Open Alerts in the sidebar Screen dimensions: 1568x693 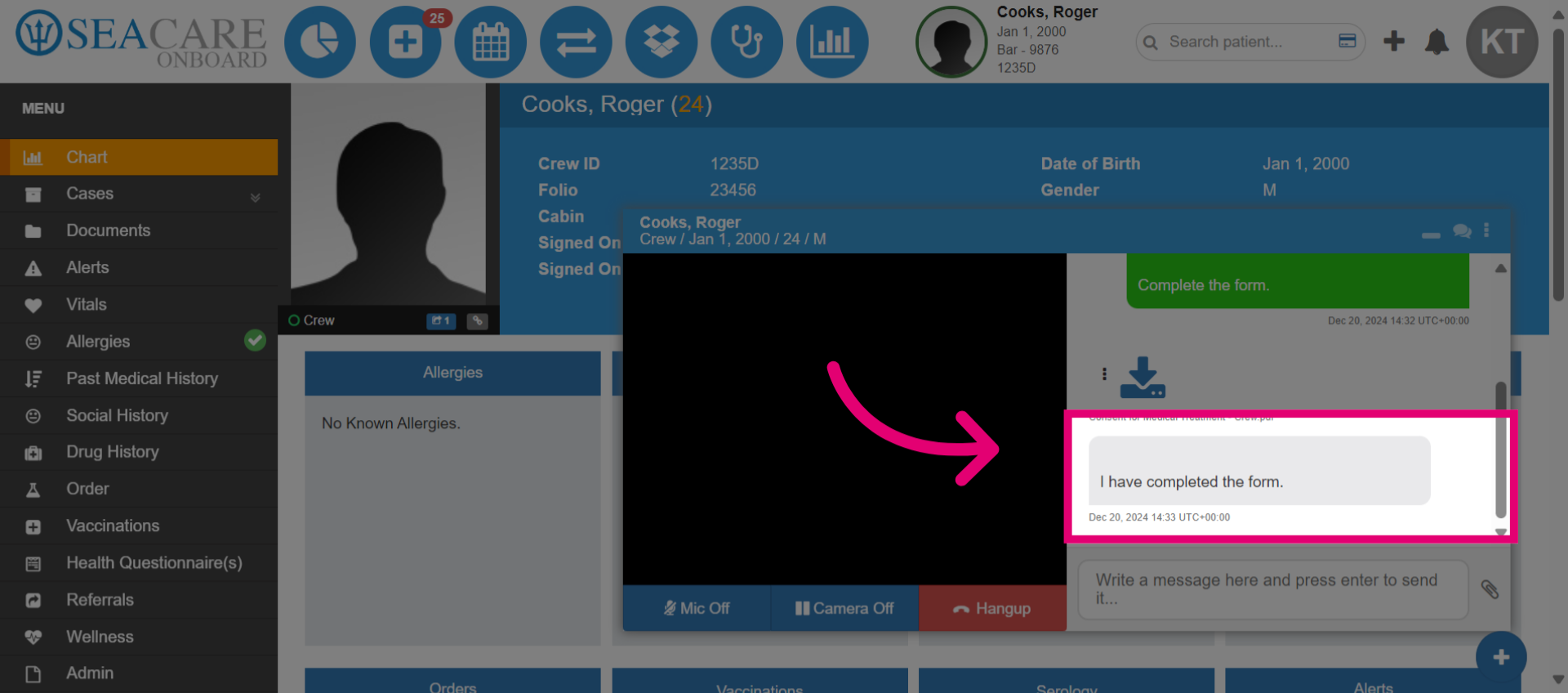click(139, 267)
